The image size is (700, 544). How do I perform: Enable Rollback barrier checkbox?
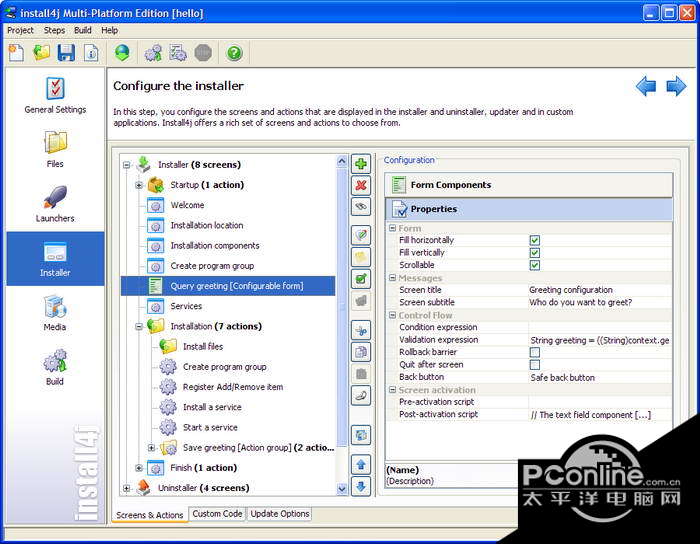tap(534, 352)
